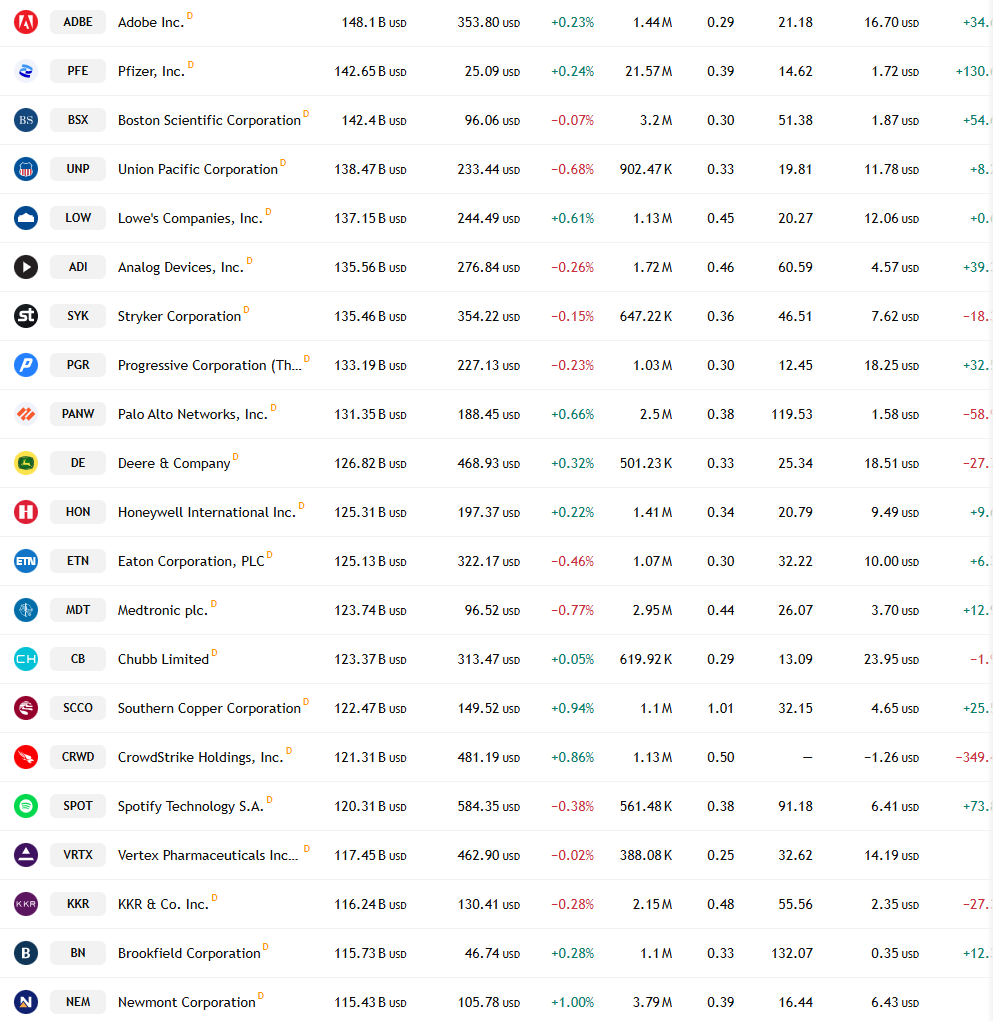Open CrowdStrike Holdings, Inc. link
The height and width of the screenshot is (1021, 993).
coord(201,757)
